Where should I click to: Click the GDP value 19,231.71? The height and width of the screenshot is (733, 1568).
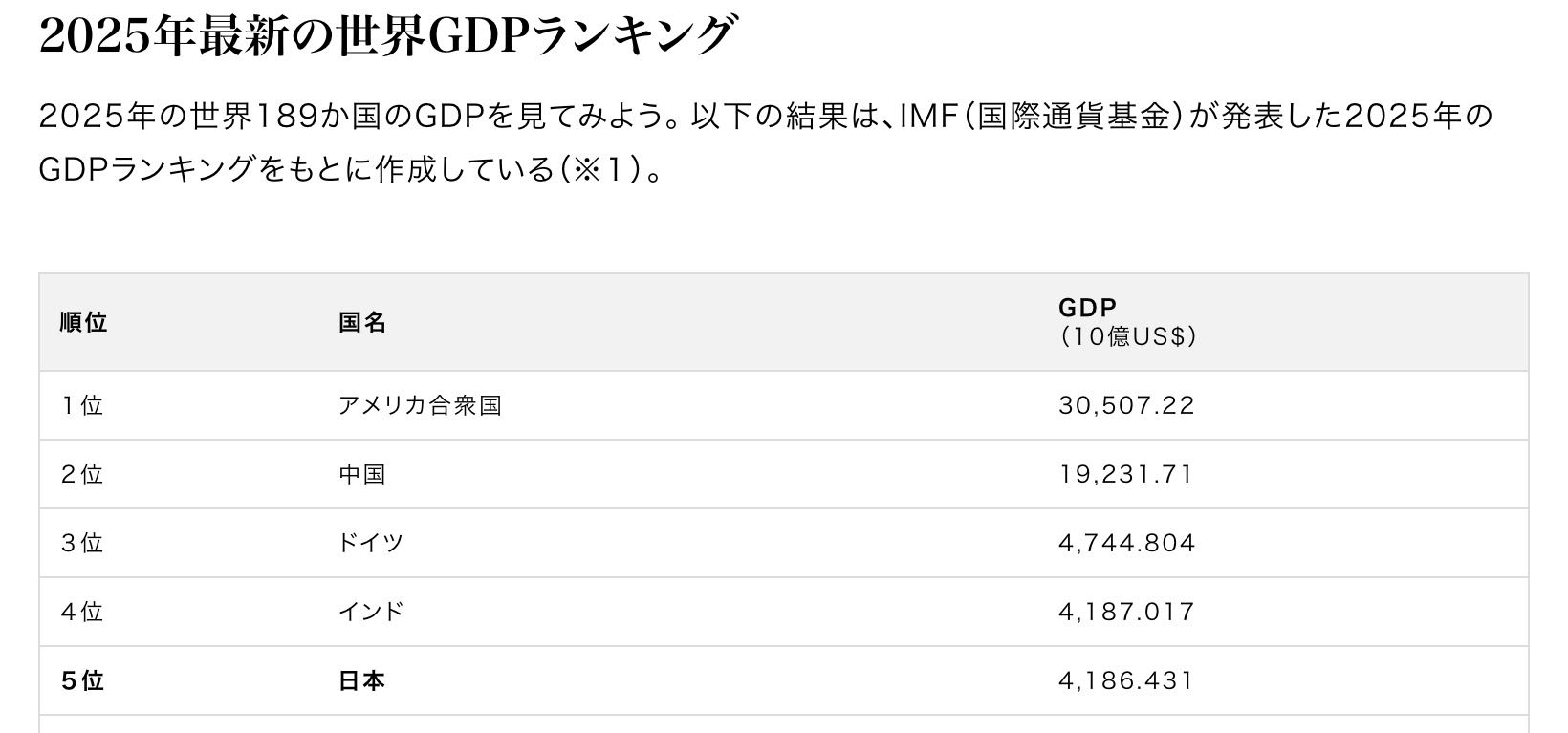pos(1125,474)
